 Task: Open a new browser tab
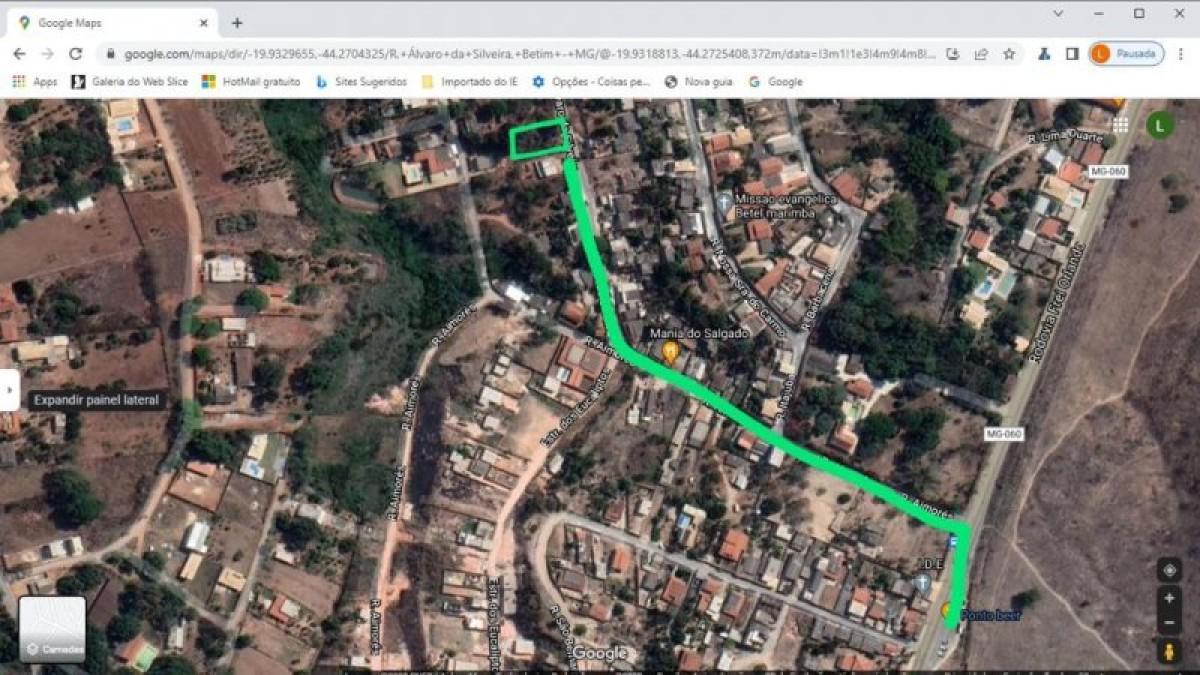pyautogui.click(x=237, y=23)
